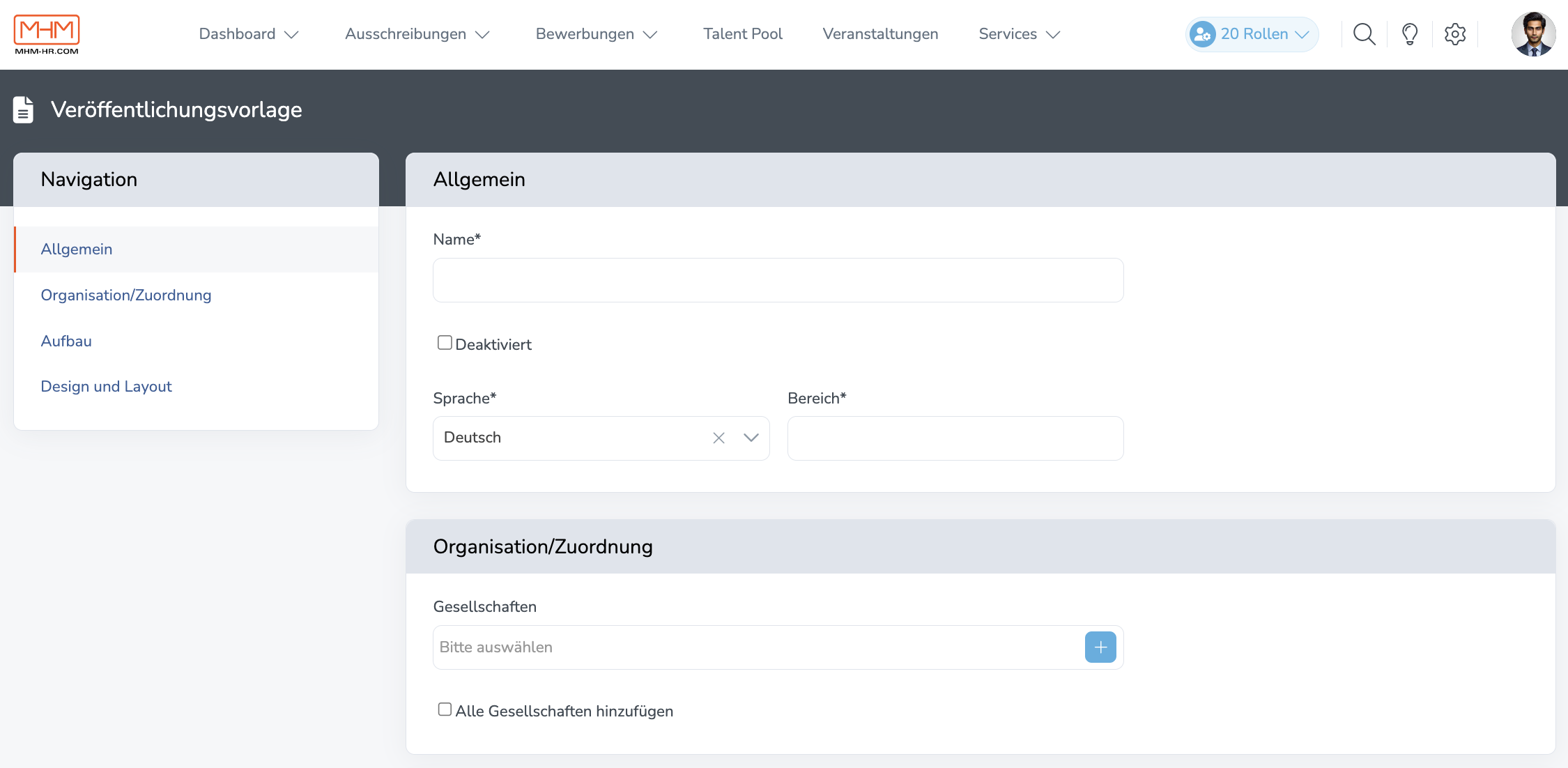Image resolution: width=1568 pixels, height=768 pixels.
Task: Click the Organisation/Zuordnung navigation link
Action: point(125,295)
